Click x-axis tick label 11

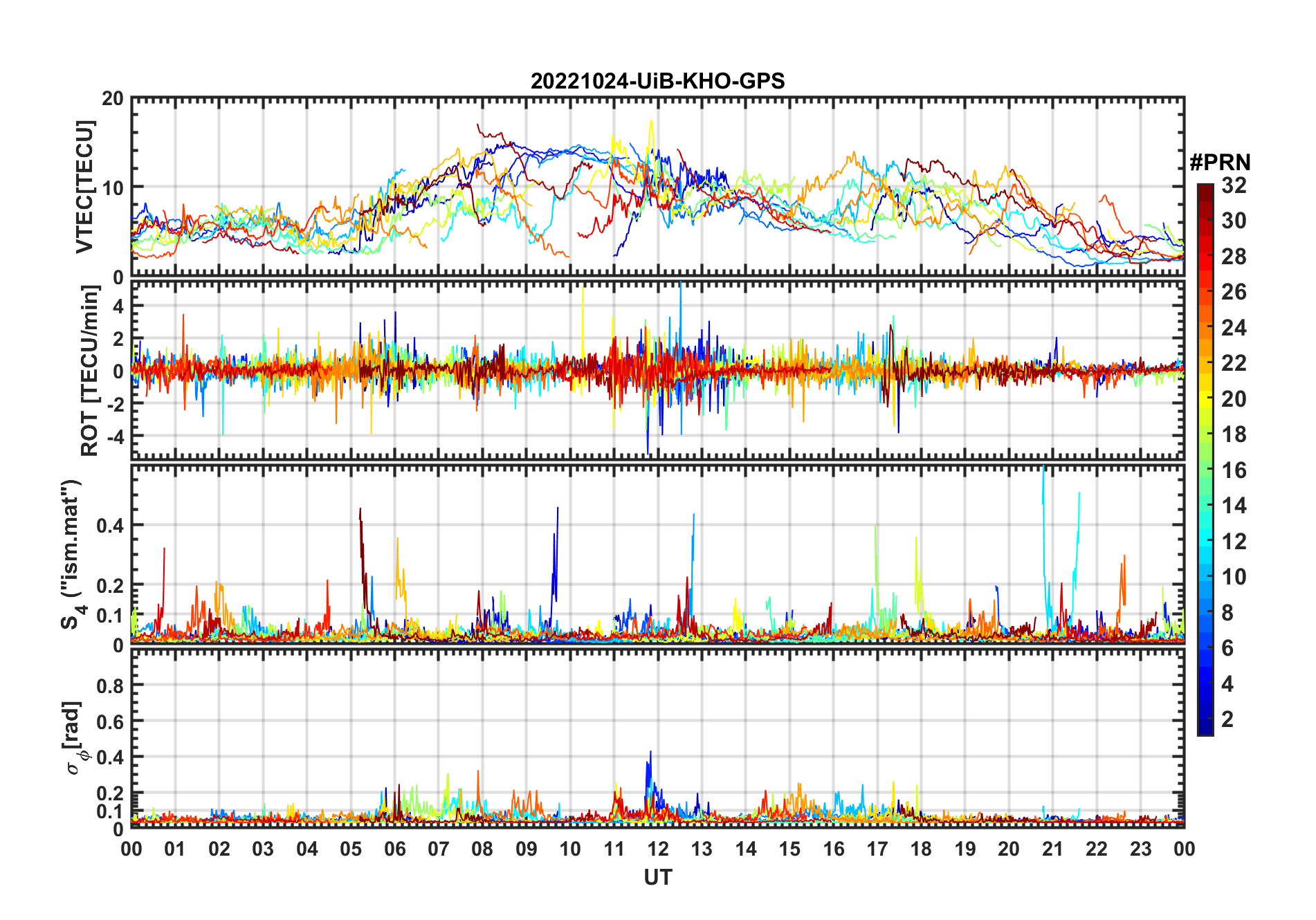(614, 849)
